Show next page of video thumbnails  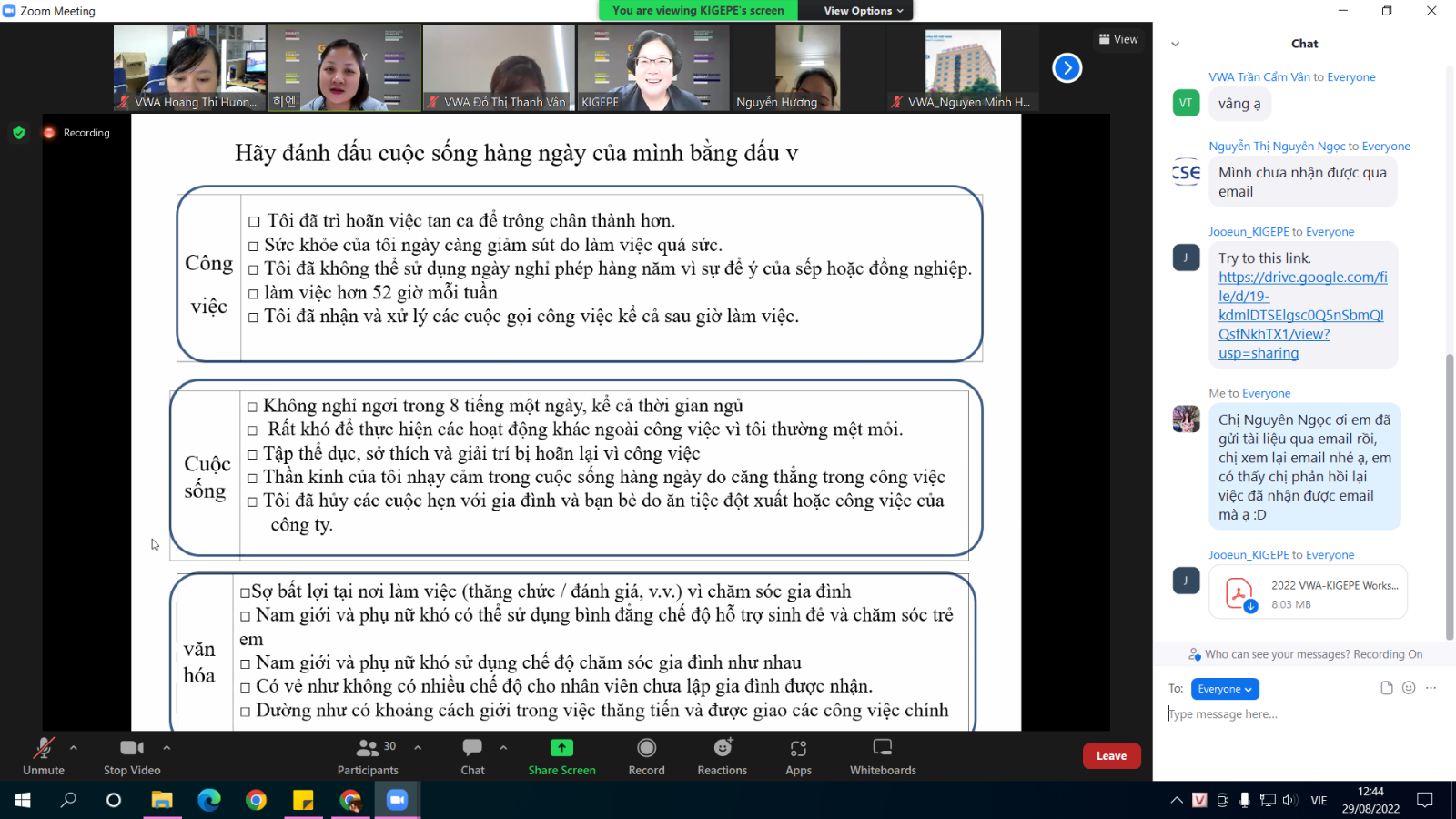(1067, 67)
